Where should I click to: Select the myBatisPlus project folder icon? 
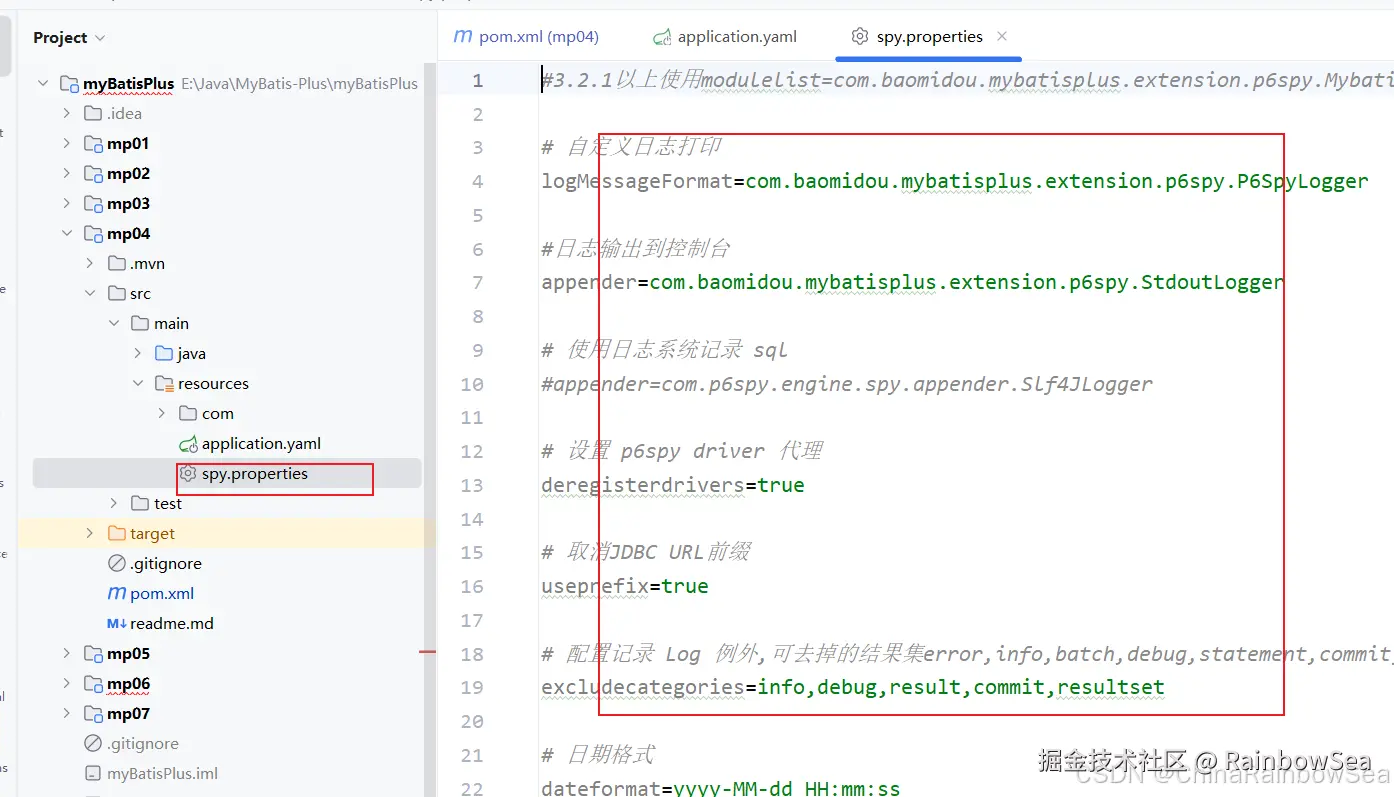click(x=69, y=83)
